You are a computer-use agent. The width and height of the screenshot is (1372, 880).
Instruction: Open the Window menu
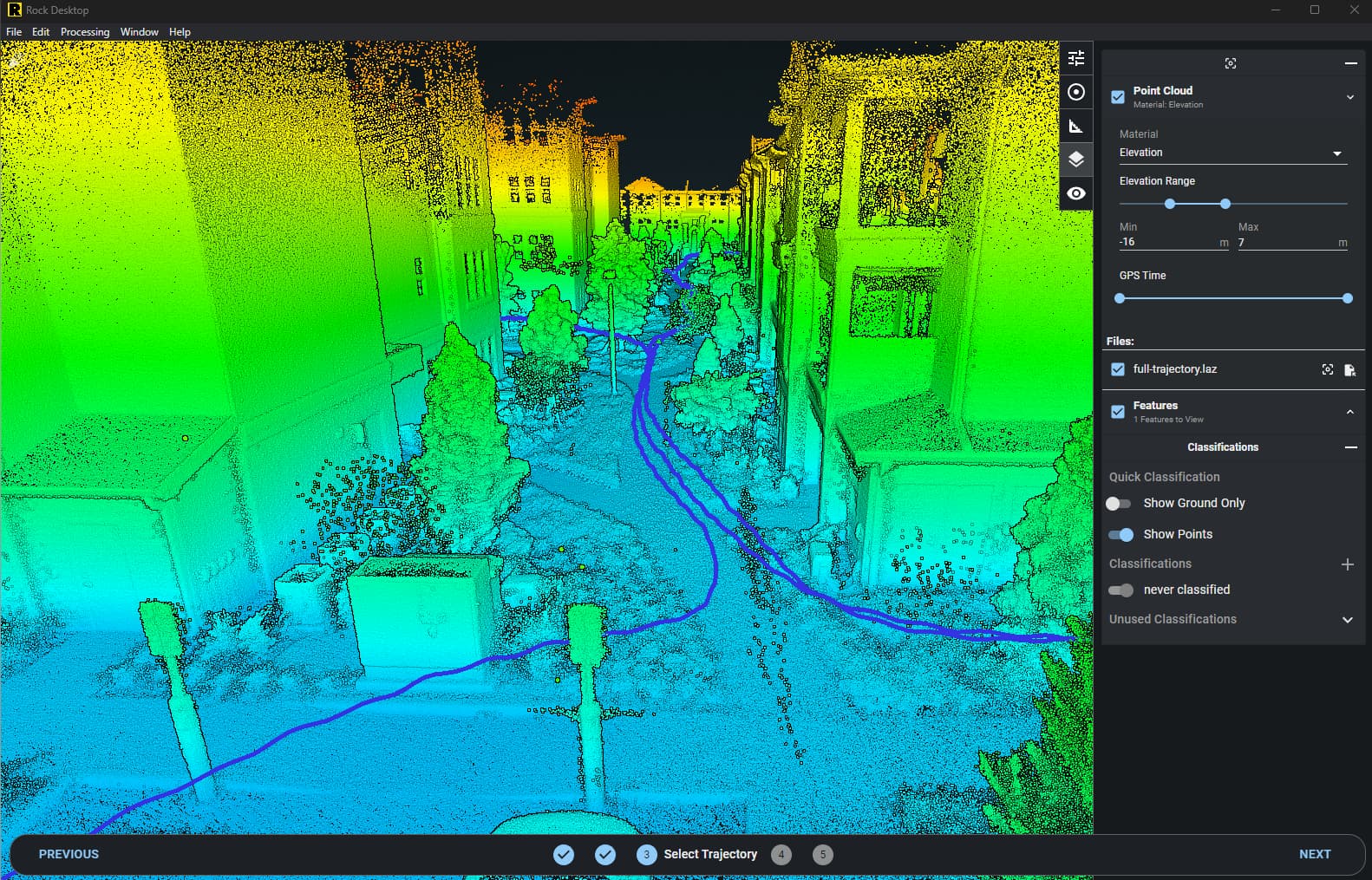139,32
